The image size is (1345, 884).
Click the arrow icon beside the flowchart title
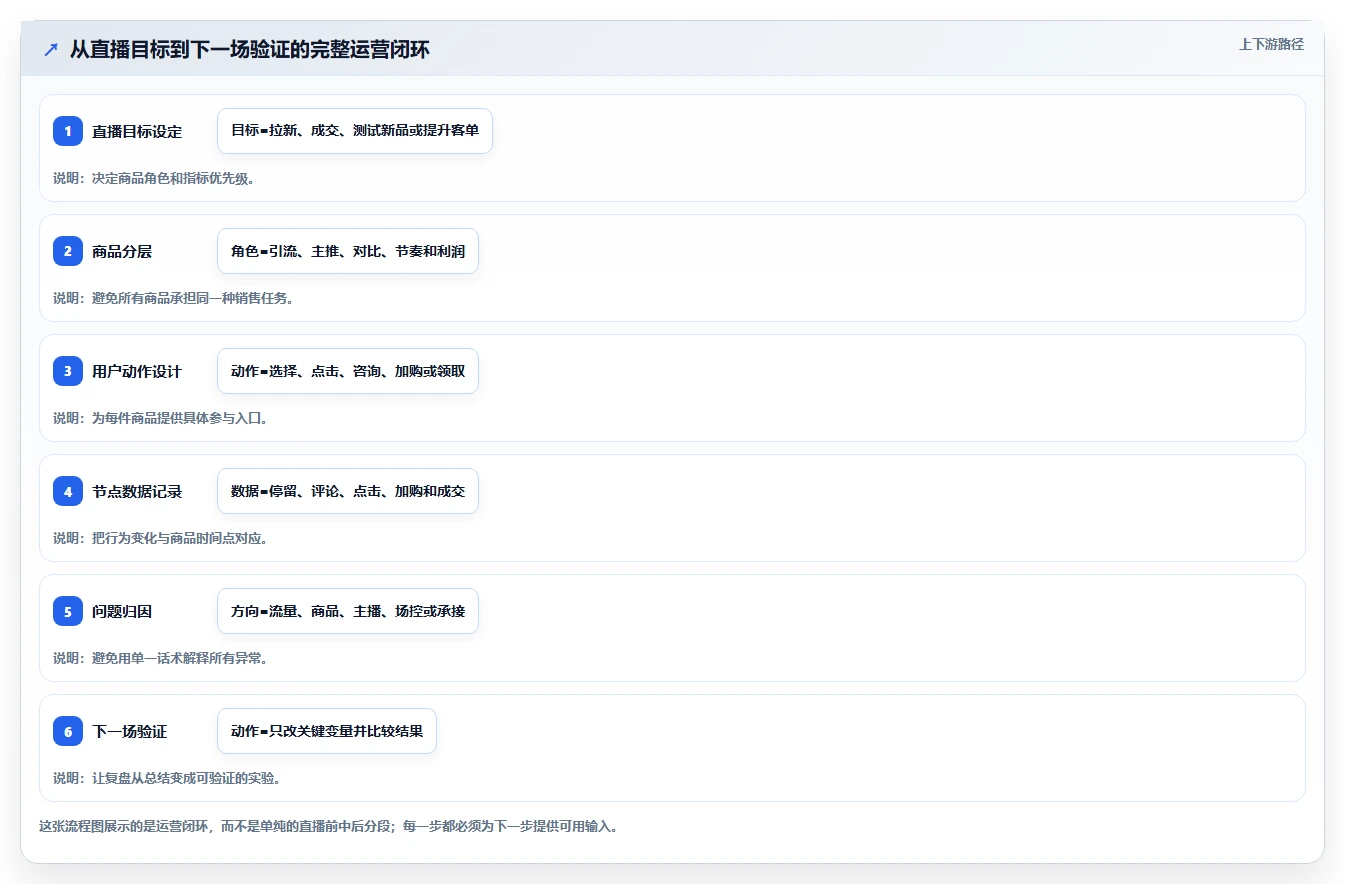pos(50,49)
